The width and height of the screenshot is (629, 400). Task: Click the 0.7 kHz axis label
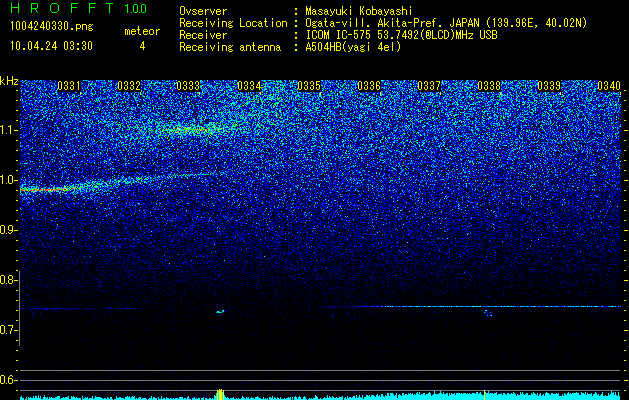(x=8, y=330)
